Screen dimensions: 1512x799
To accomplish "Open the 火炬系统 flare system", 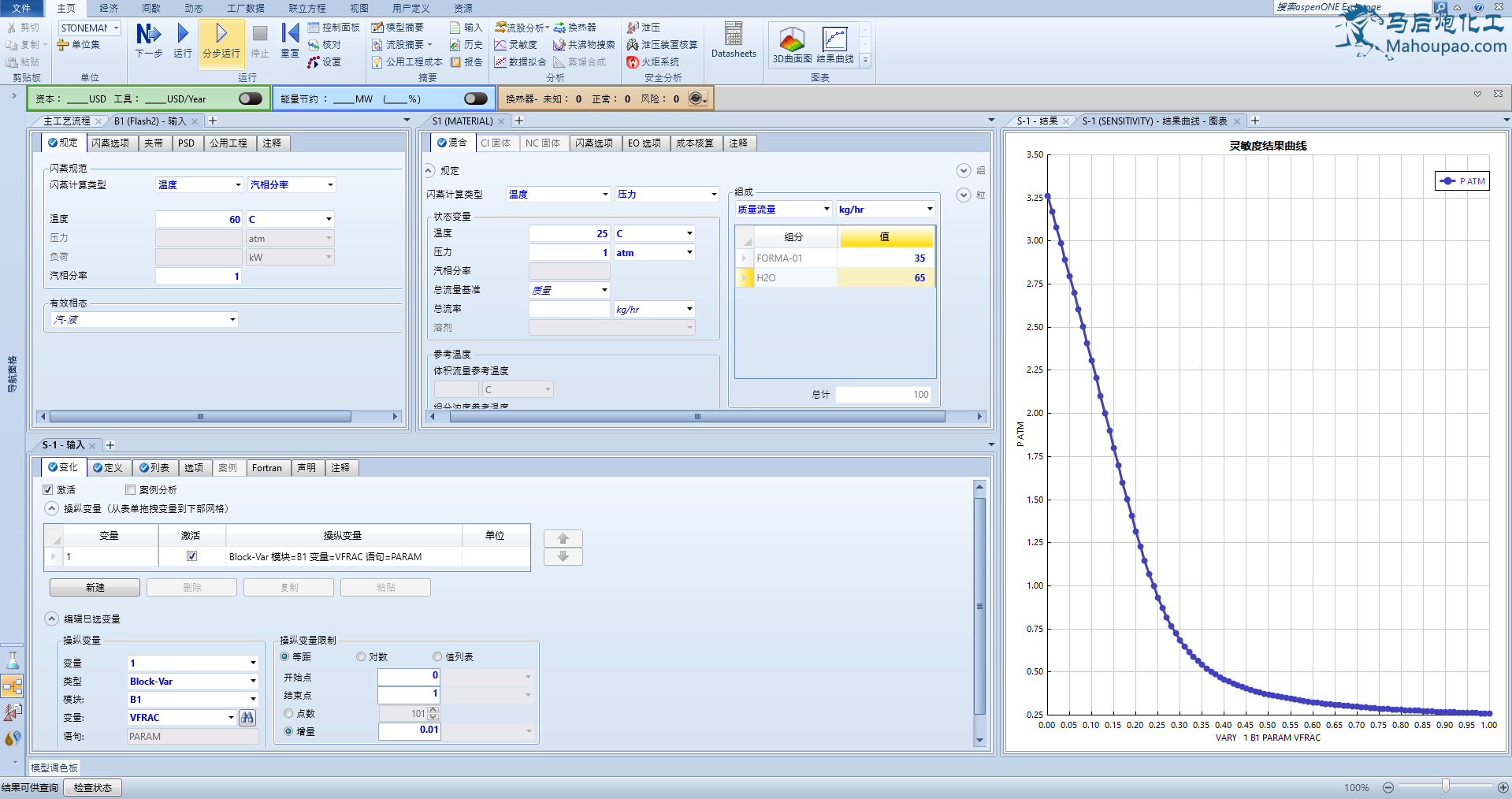I will (x=652, y=62).
